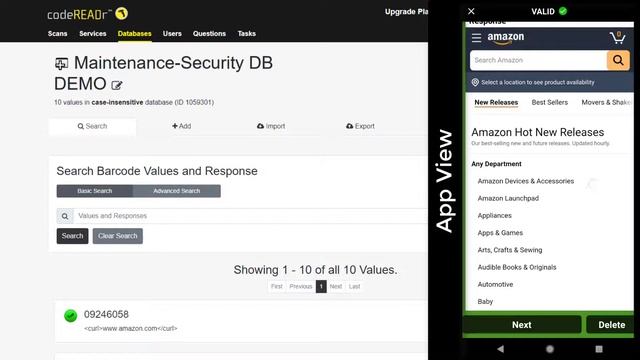Click the Amazon logo in app view
The image size is (640, 360).
[x=506, y=38]
